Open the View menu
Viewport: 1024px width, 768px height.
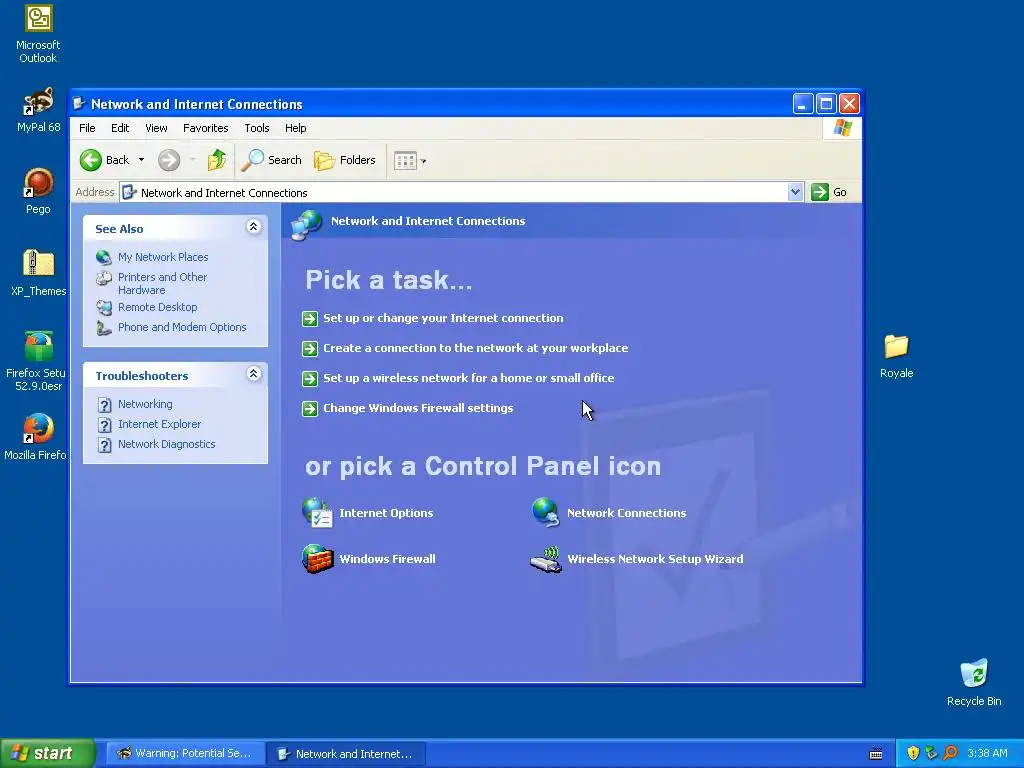point(156,128)
